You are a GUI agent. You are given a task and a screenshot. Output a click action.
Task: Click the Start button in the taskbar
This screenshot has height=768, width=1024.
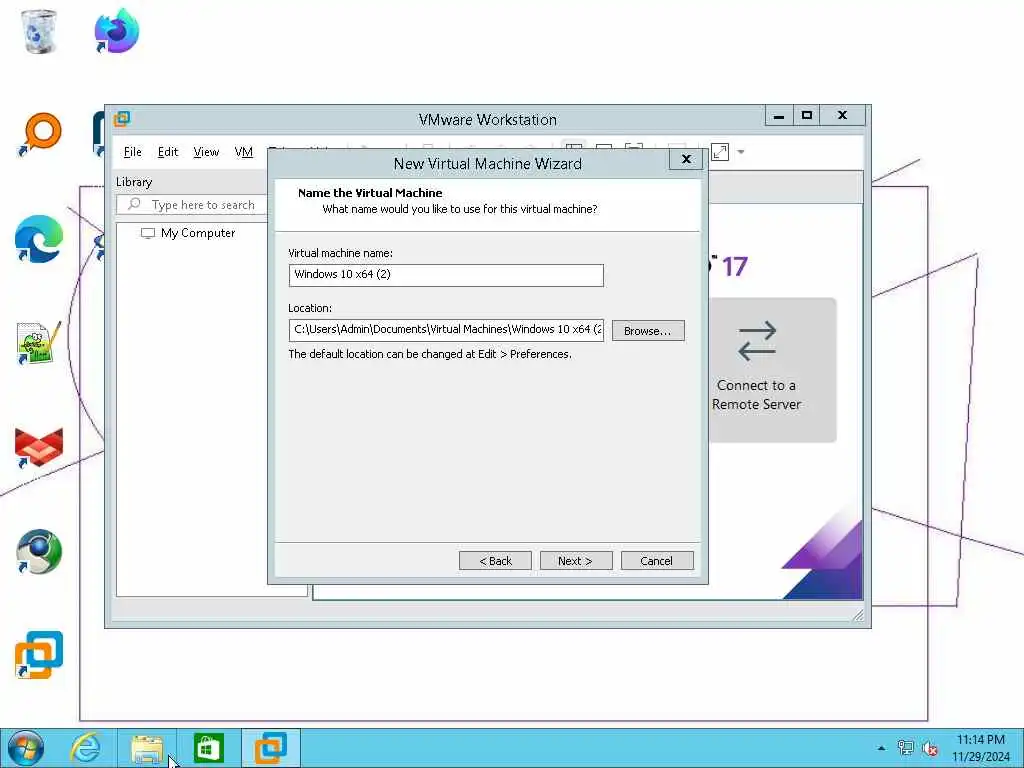(x=25, y=748)
